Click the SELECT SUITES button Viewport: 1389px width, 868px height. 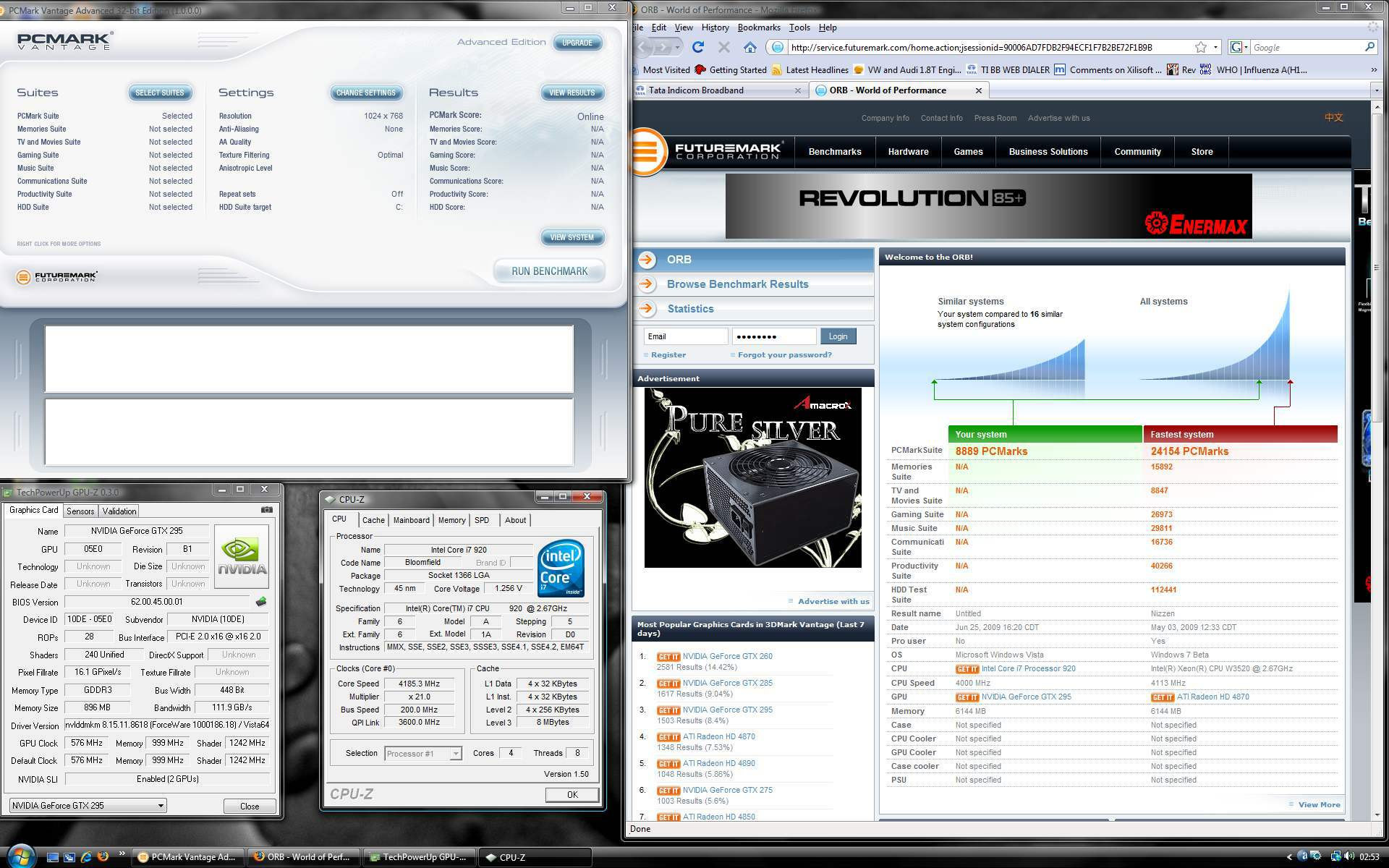[x=160, y=93]
